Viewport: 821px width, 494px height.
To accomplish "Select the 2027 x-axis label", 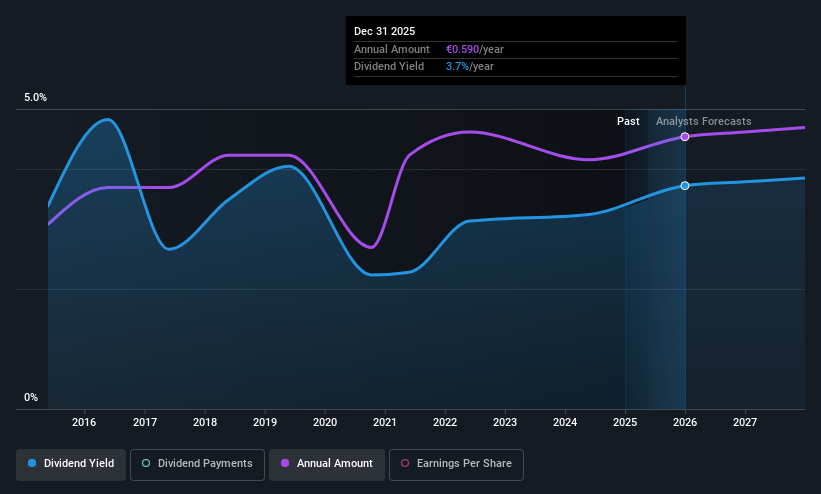I will coord(745,422).
